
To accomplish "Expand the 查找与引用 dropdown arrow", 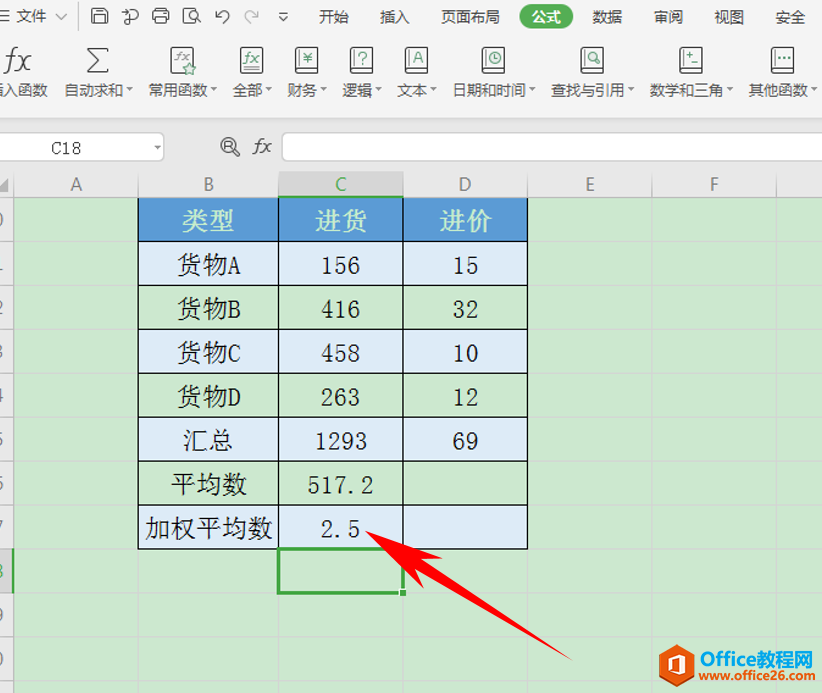I will pyautogui.click(x=631, y=90).
